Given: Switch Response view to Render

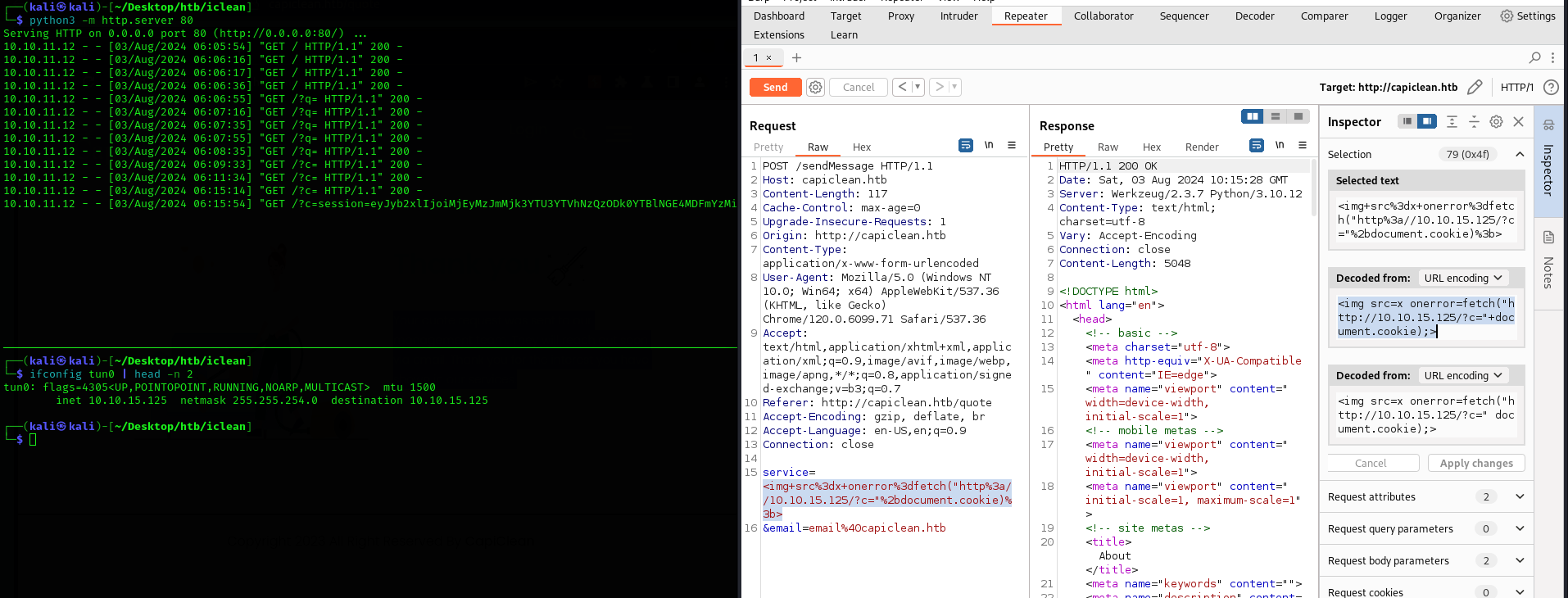Looking at the screenshot, I should click(x=1202, y=147).
